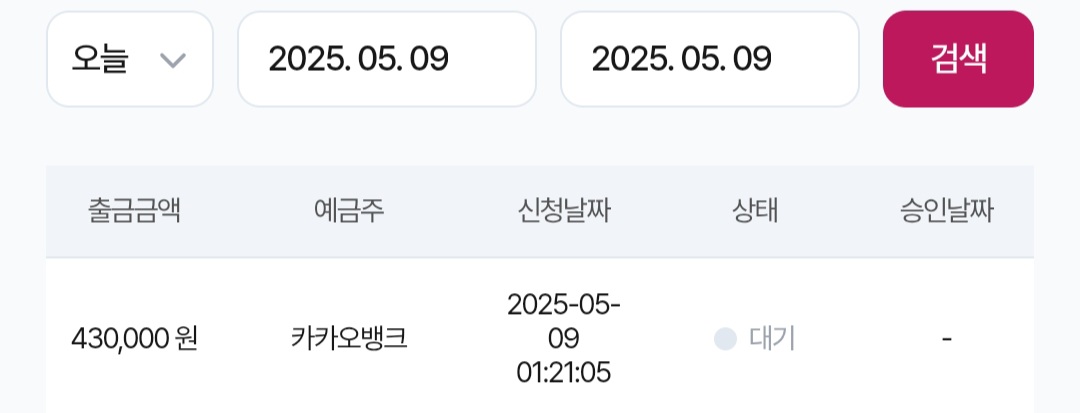Click the chevron arrow beside 오늘
Screen dimensions: 1080x413
[173, 60]
